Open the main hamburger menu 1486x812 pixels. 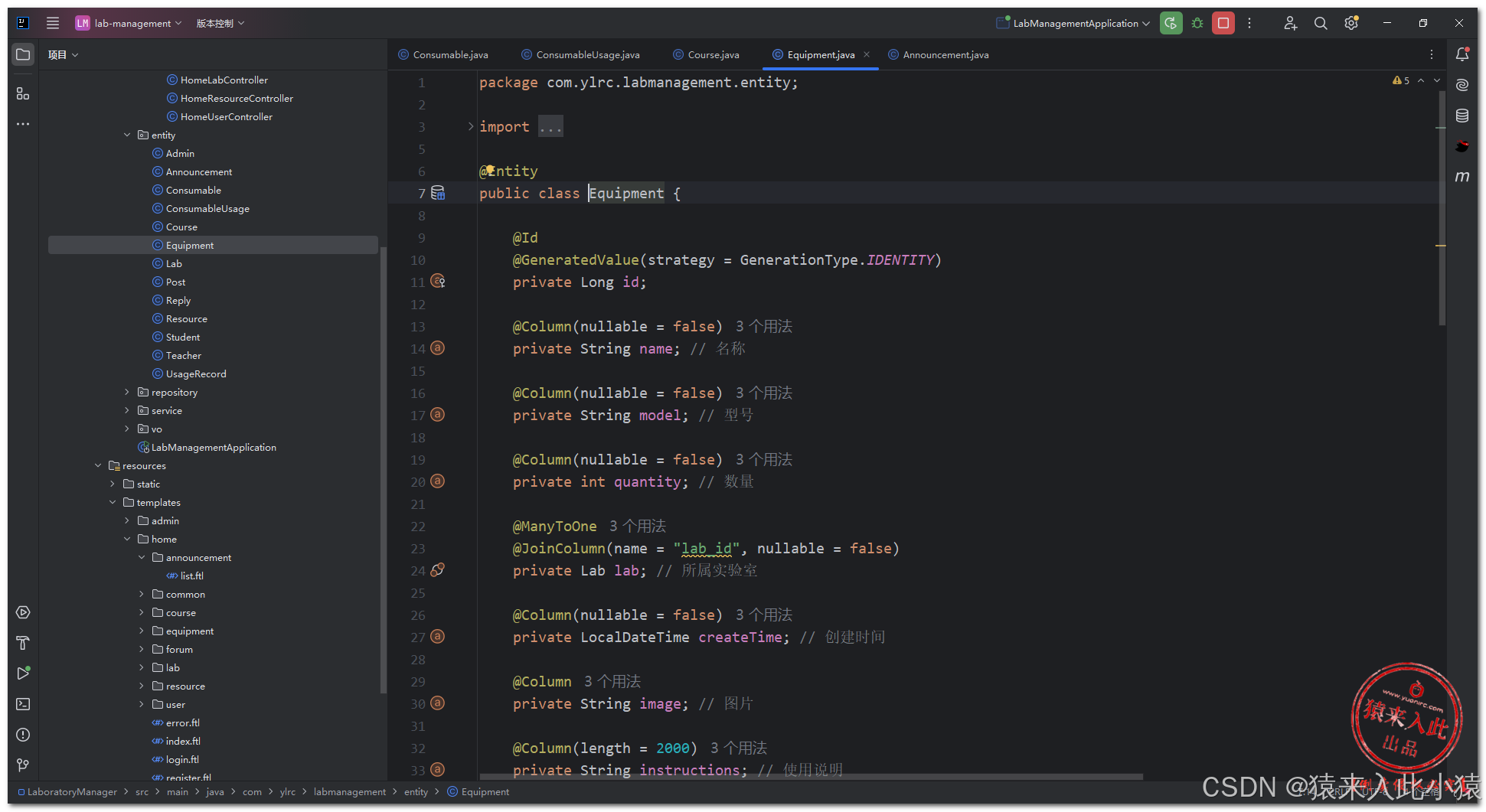click(53, 23)
